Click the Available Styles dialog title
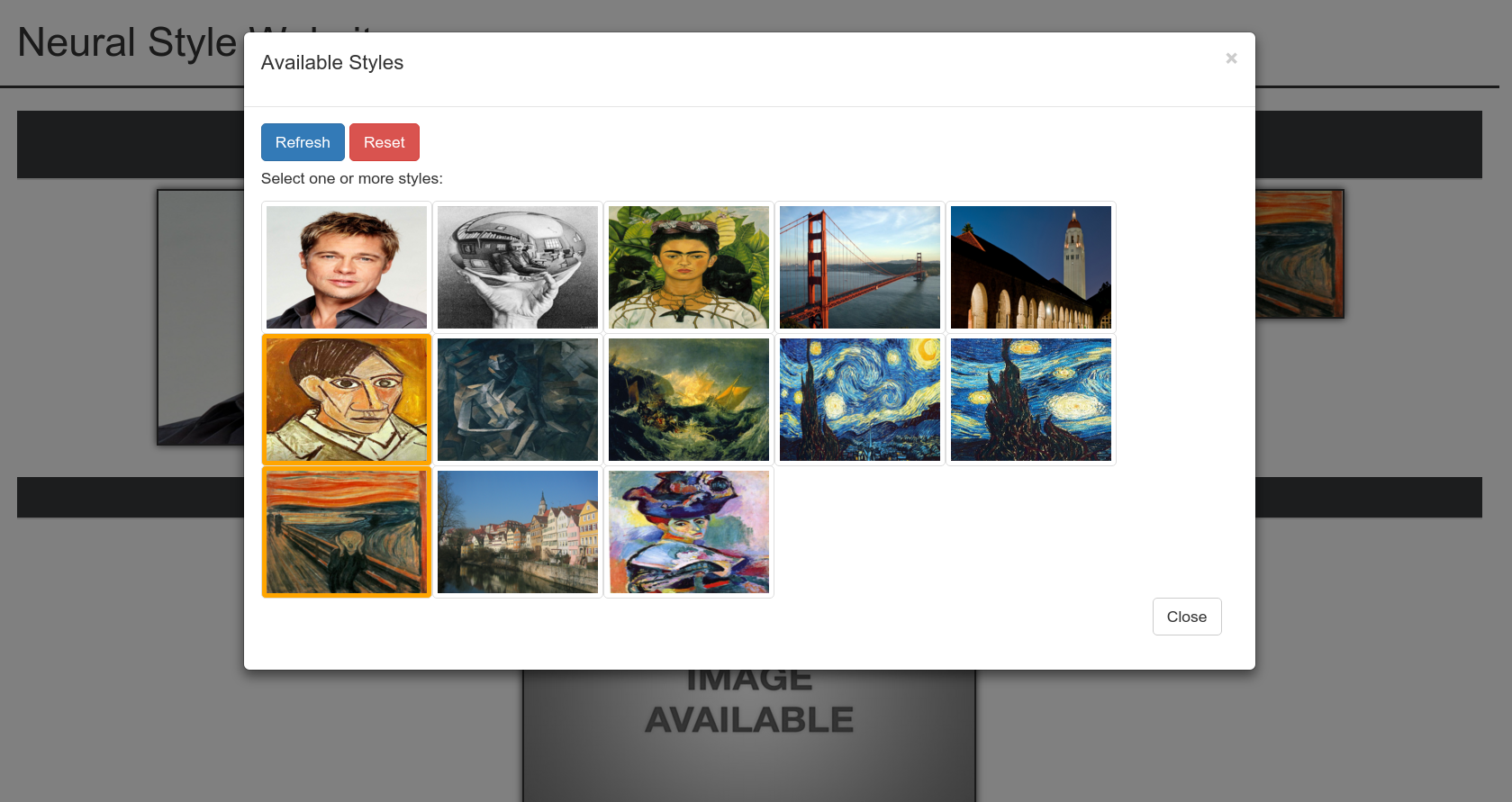Screen dimensions: 1512x802 pyautogui.click(x=332, y=63)
